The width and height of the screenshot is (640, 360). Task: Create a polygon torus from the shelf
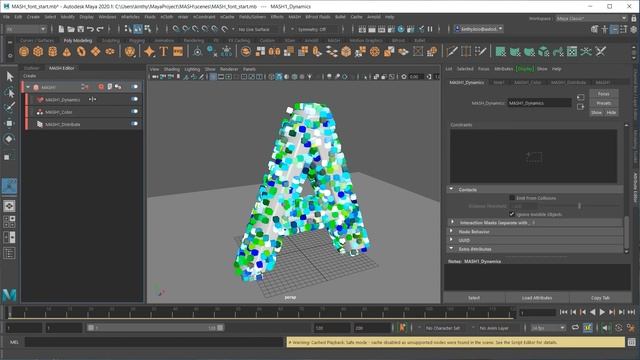pyautogui.click(x=81, y=51)
